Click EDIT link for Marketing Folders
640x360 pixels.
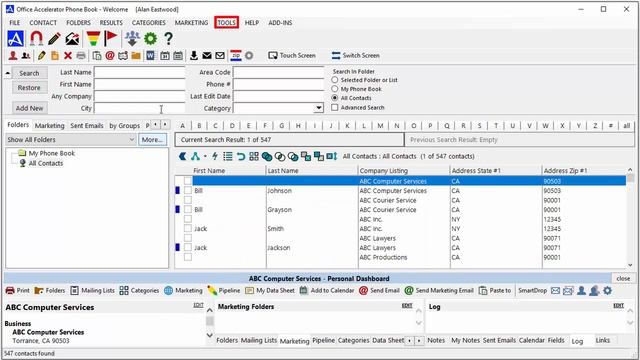click(407, 306)
